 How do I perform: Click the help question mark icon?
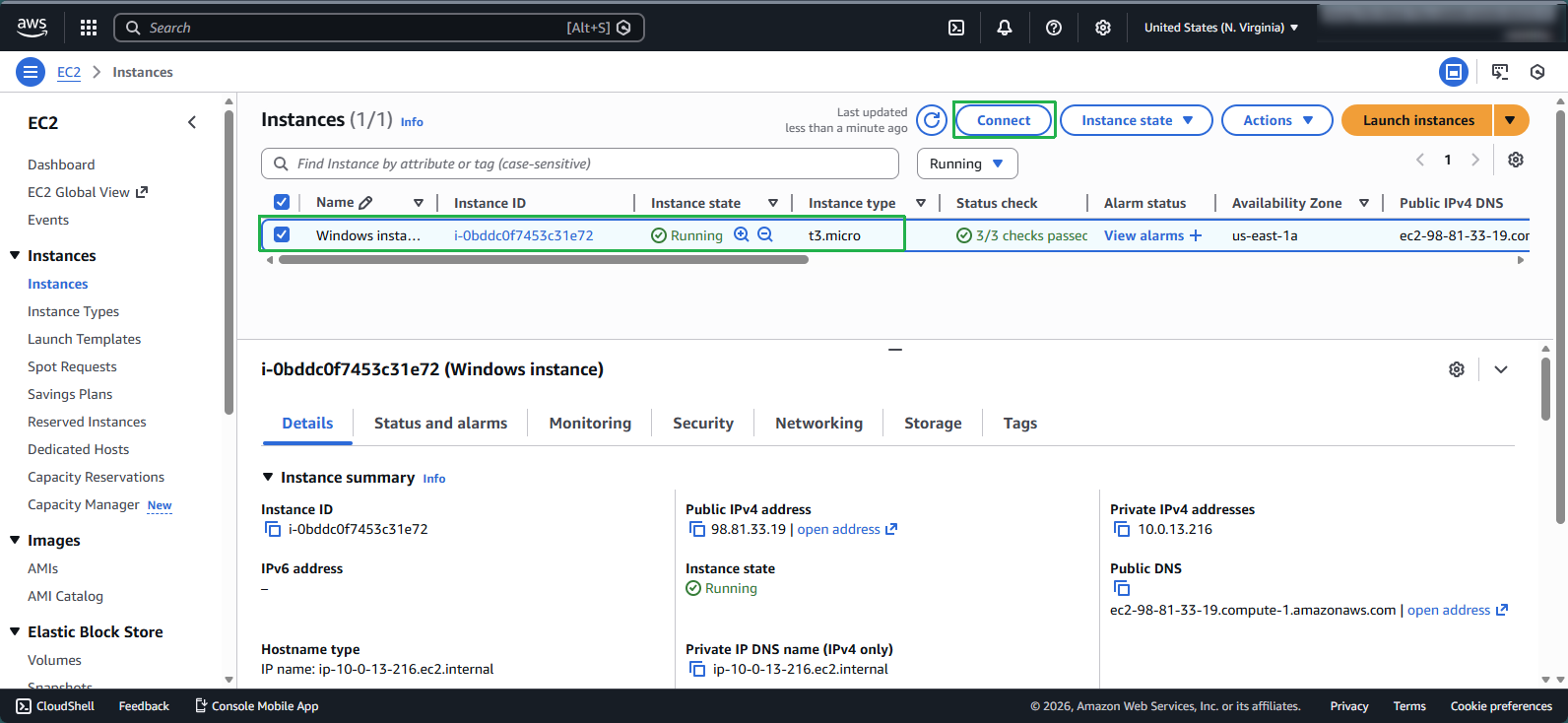point(1054,28)
